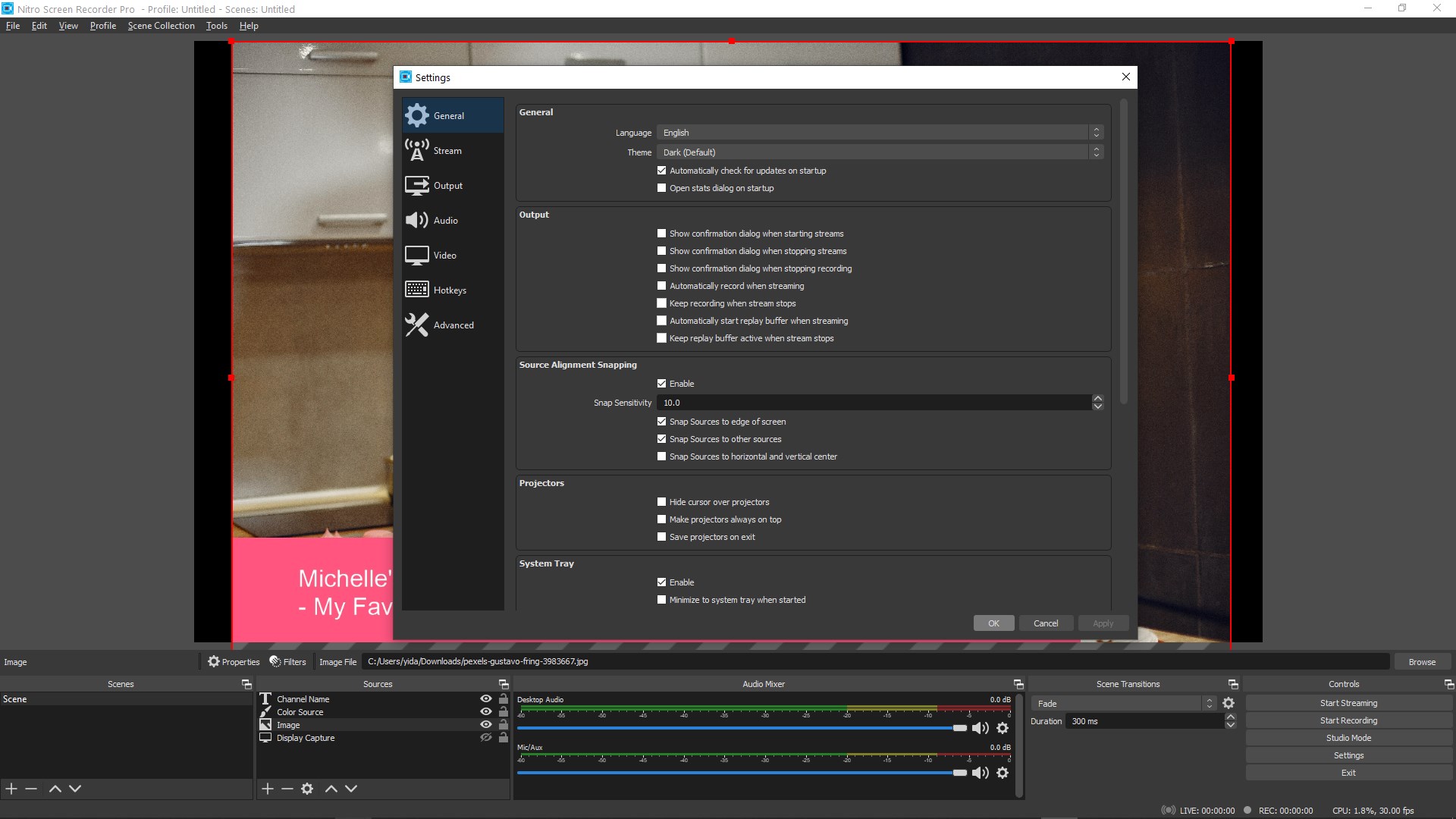
Task: Open the Tools menu
Action: (x=216, y=26)
